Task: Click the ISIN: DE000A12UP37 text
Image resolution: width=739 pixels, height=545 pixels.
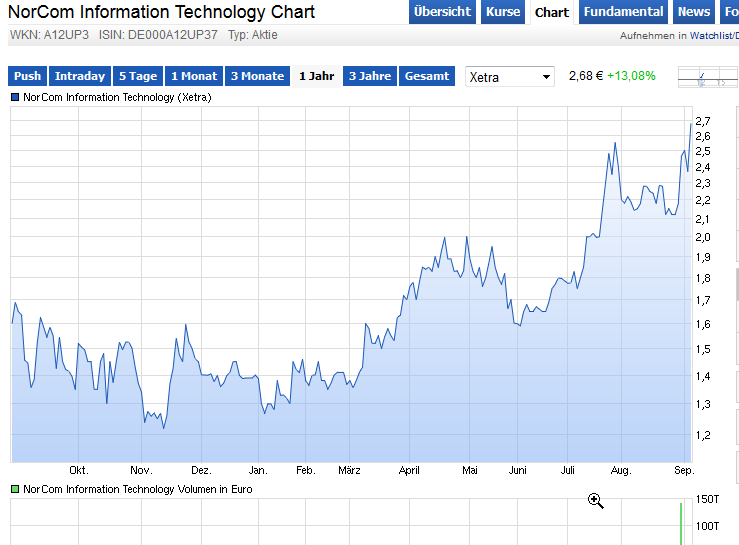Action: [x=158, y=35]
